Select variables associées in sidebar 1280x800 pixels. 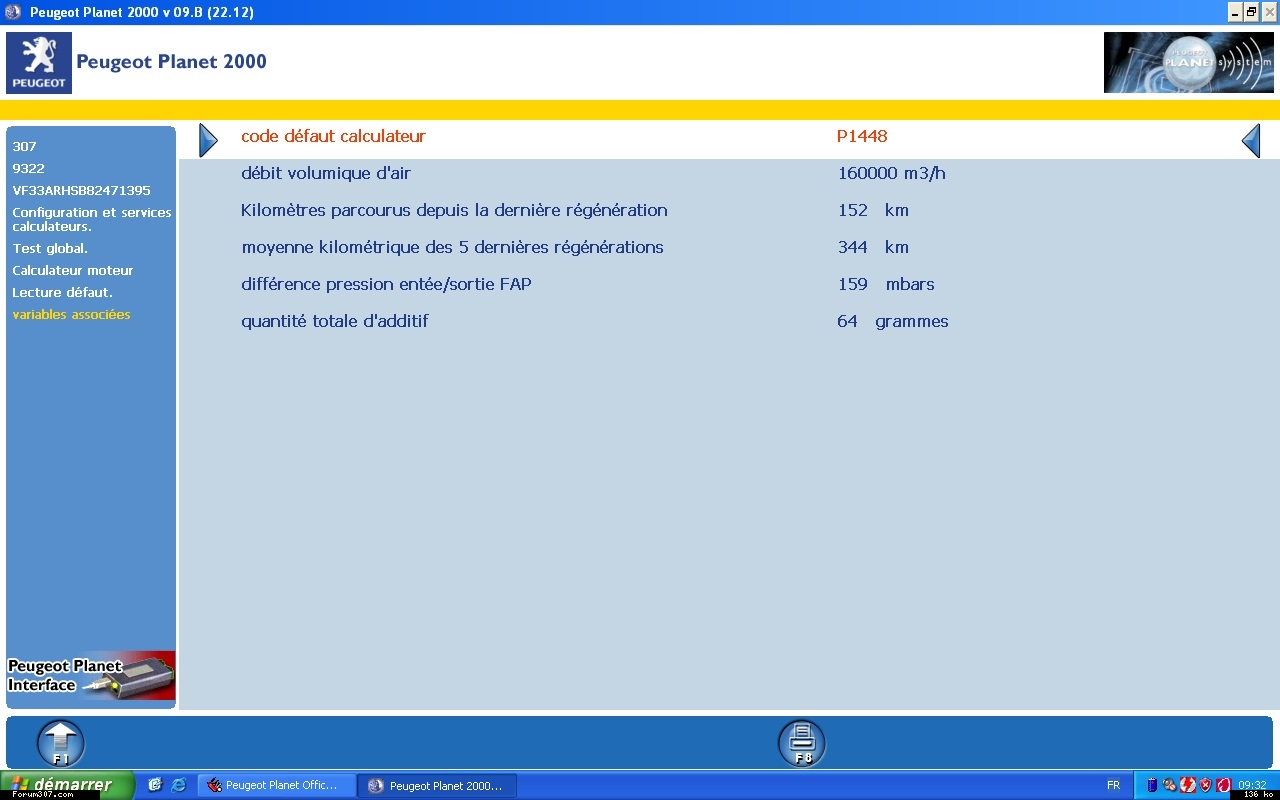pyautogui.click(x=71, y=314)
